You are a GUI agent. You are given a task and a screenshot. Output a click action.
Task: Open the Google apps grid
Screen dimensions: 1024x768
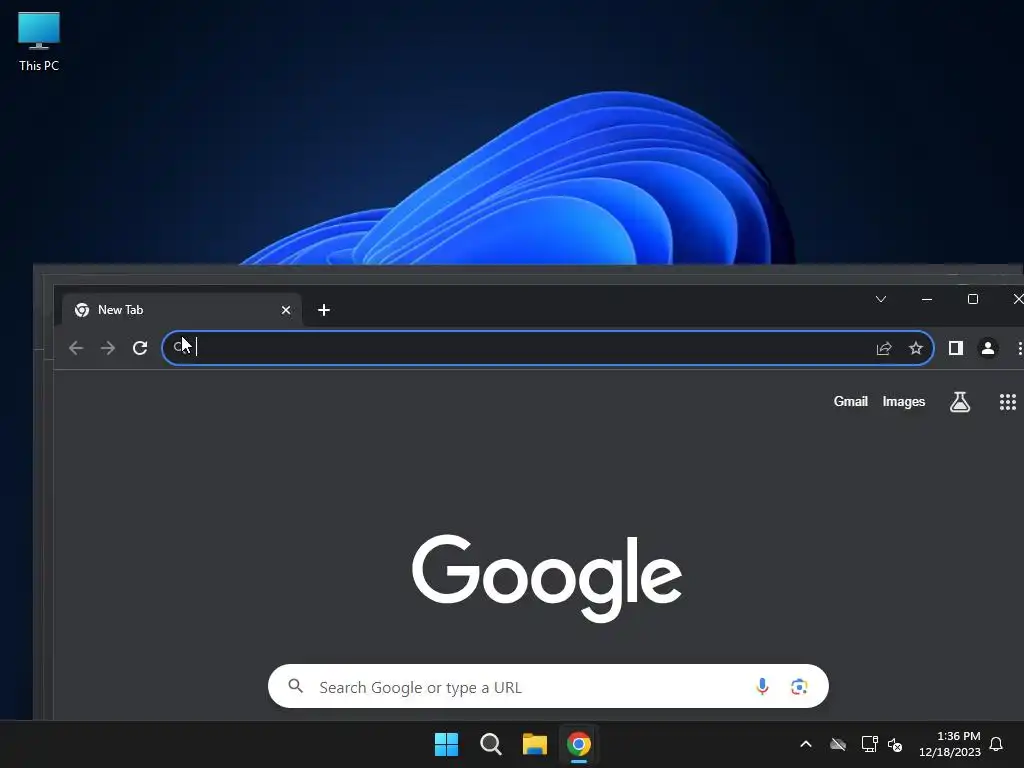click(x=1008, y=402)
